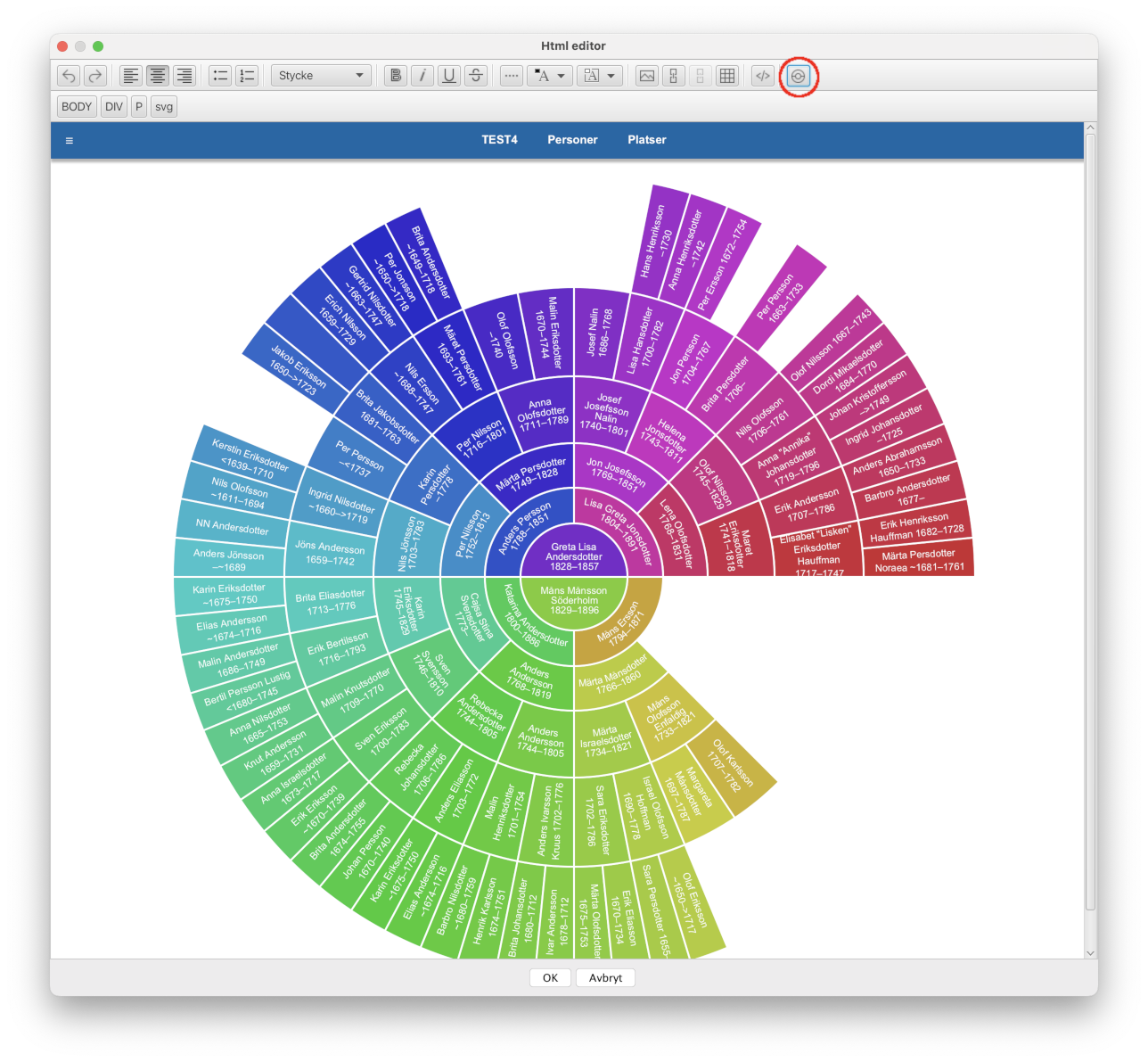Open the Platser menu item
The height and width of the screenshot is (1062, 1148).
click(646, 140)
